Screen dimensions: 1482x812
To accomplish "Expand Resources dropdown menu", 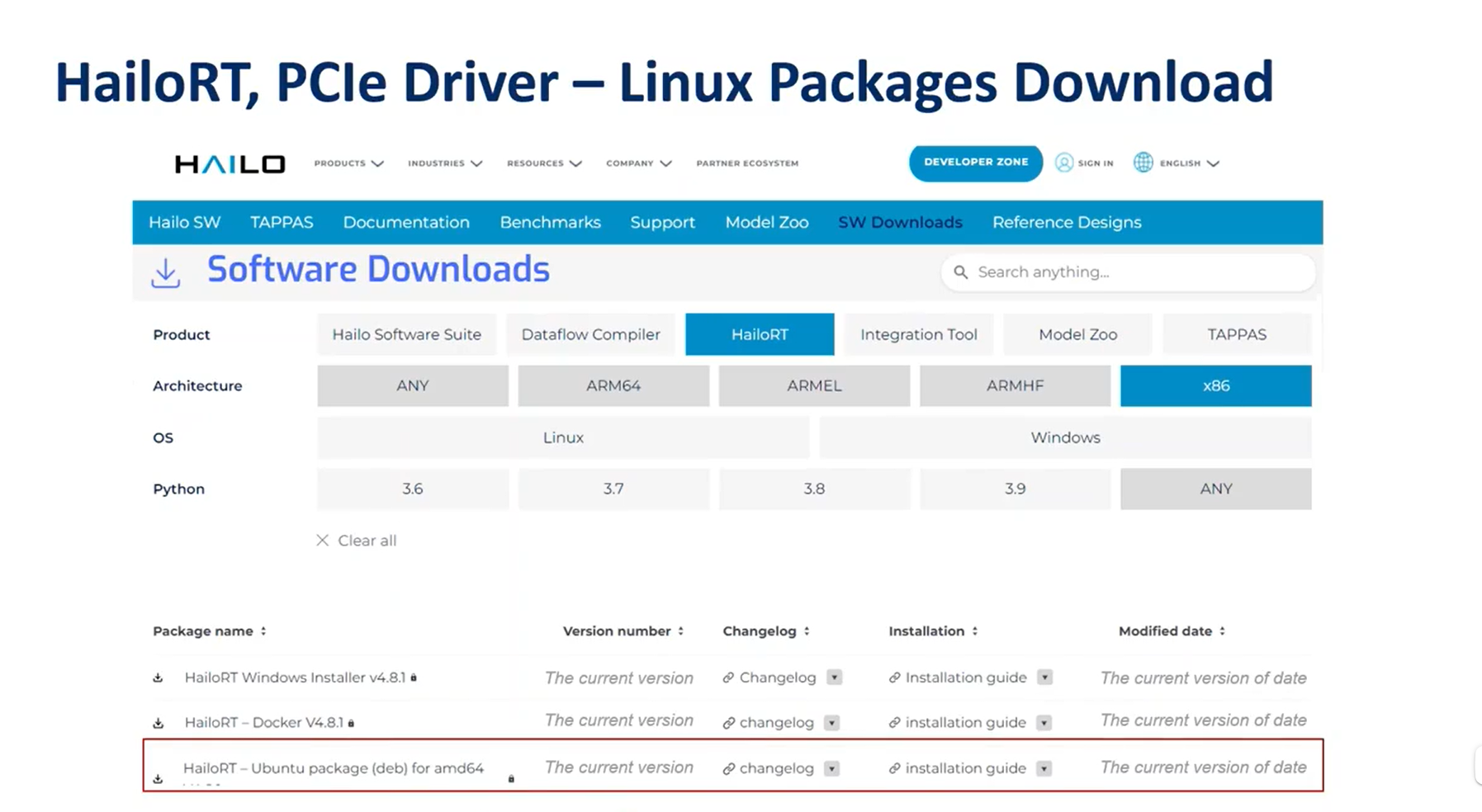I will coord(544,163).
